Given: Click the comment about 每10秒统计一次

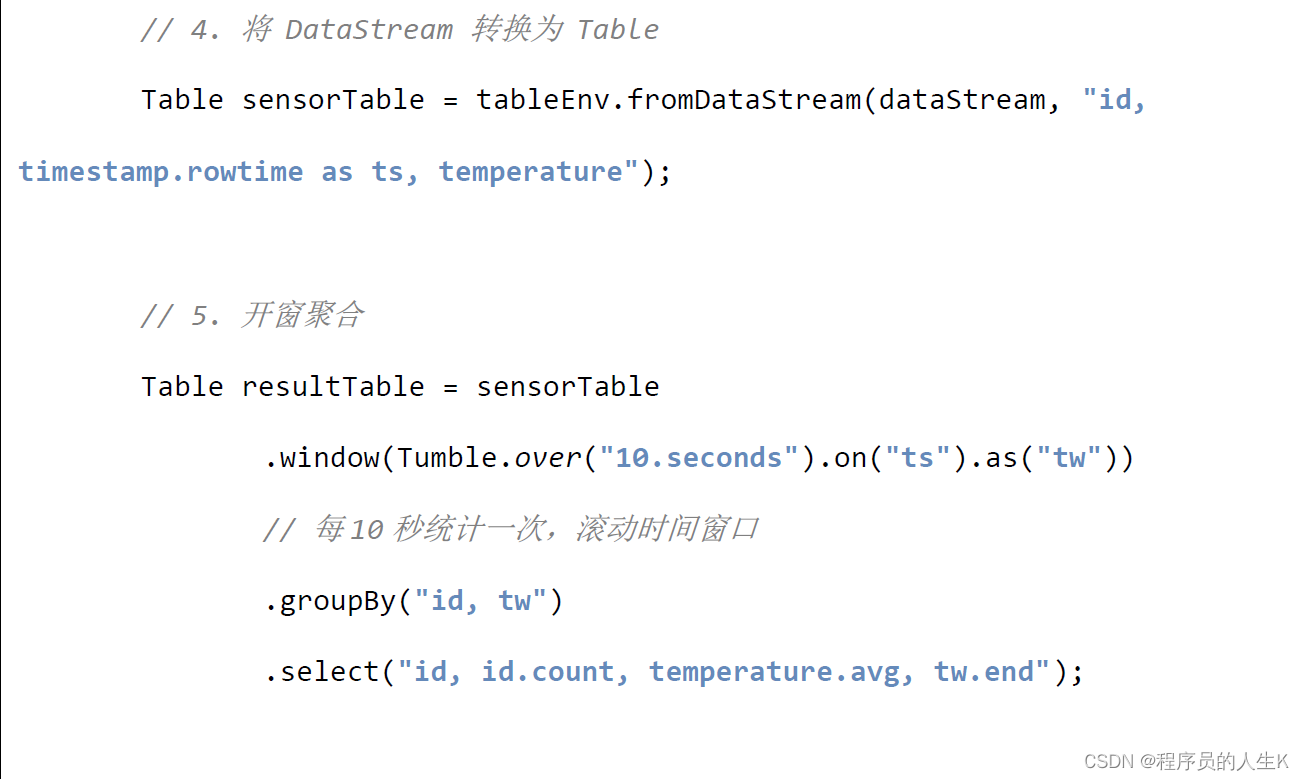Looking at the screenshot, I should [x=510, y=529].
